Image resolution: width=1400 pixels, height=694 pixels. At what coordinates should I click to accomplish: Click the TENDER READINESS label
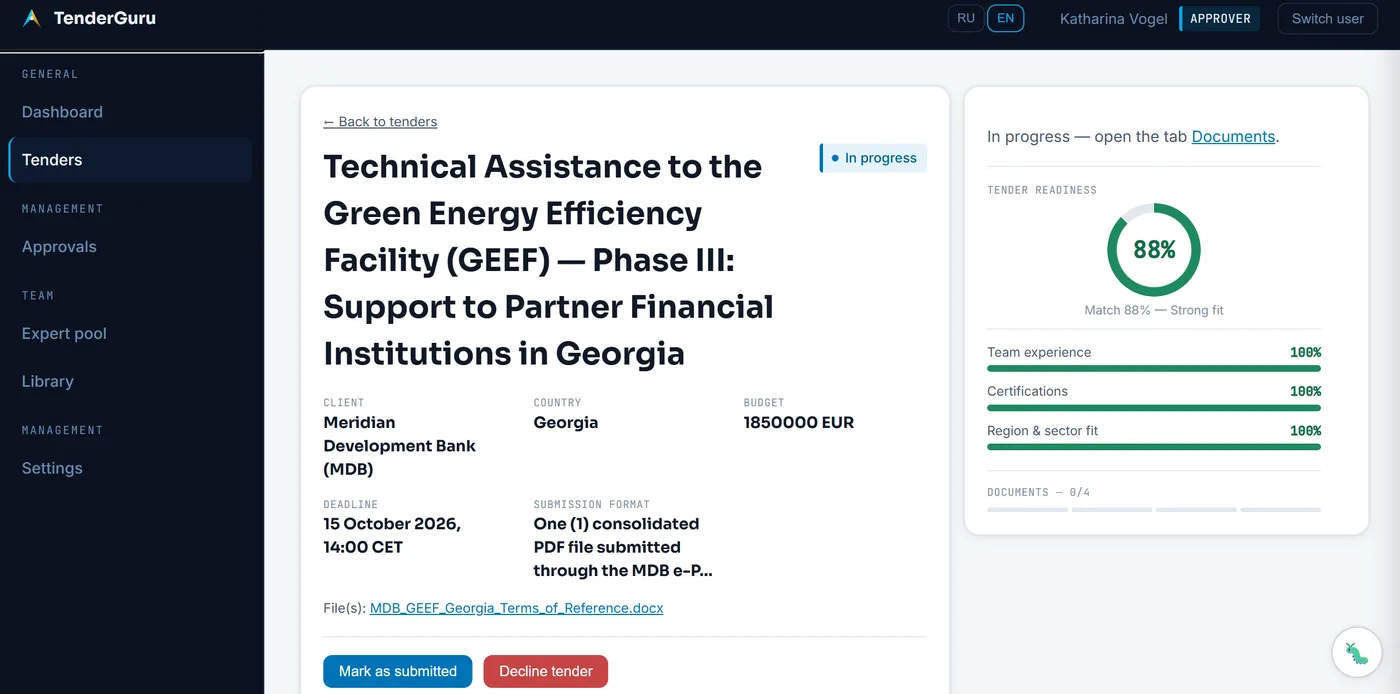point(1042,190)
